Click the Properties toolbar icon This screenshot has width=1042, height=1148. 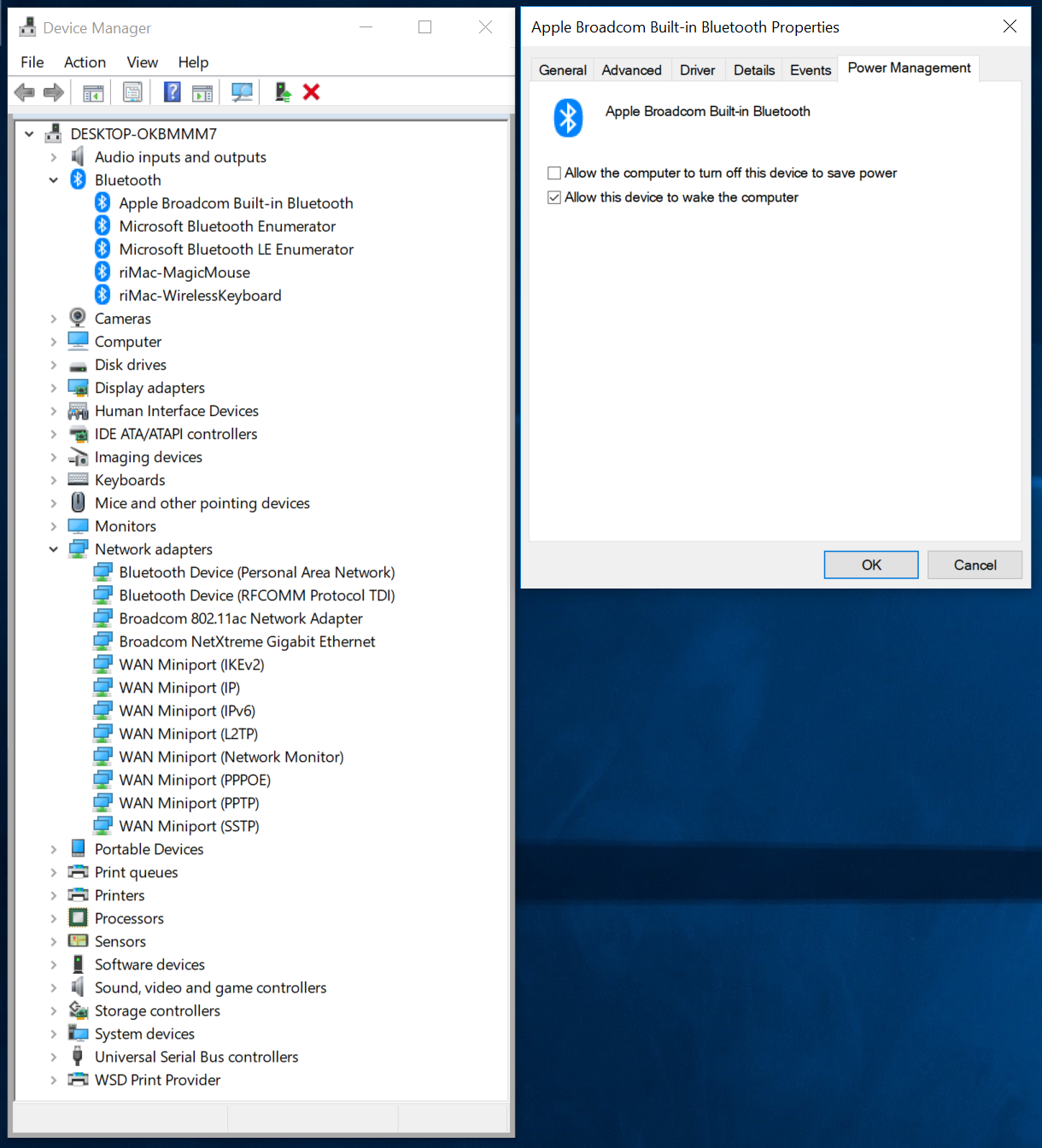(x=132, y=92)
